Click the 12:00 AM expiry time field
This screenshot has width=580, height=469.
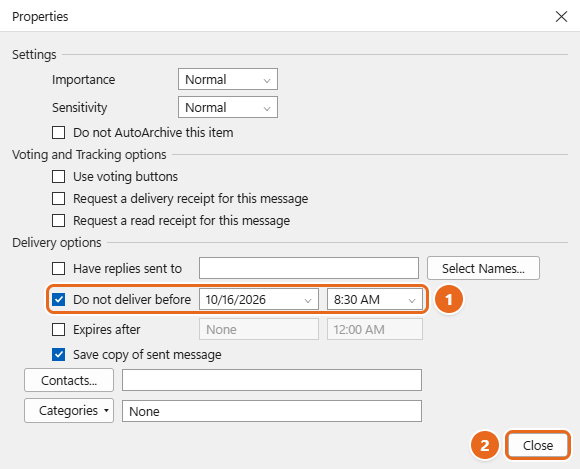(x=375, y=329)
